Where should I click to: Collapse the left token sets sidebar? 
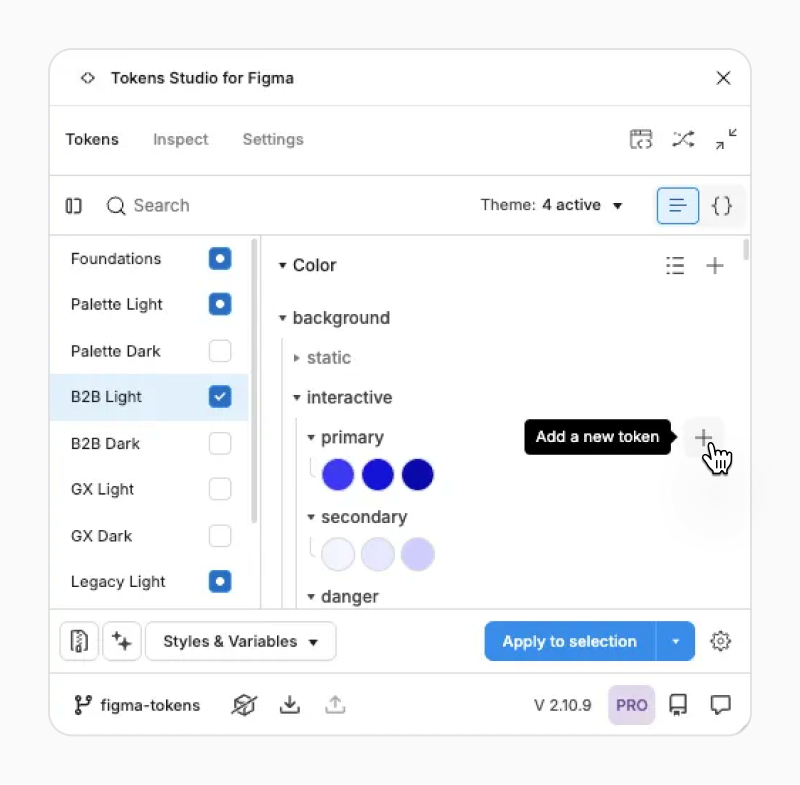coord(74,206)
